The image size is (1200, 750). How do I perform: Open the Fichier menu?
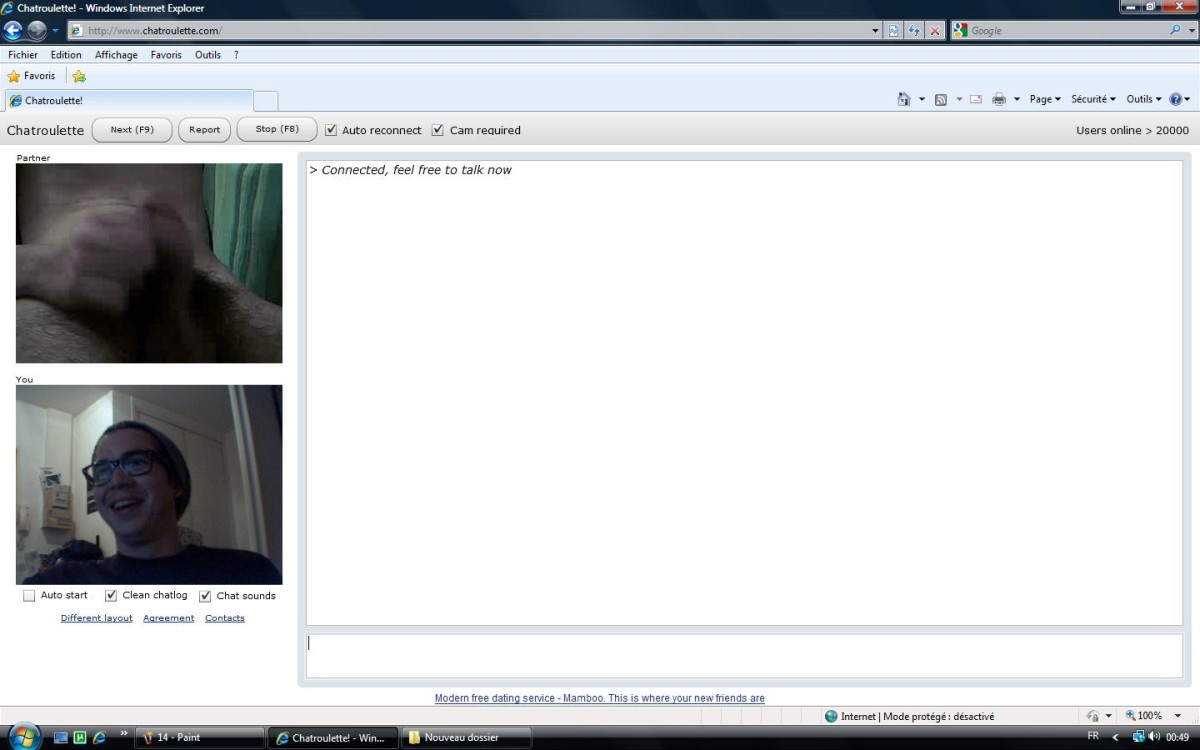23,55
